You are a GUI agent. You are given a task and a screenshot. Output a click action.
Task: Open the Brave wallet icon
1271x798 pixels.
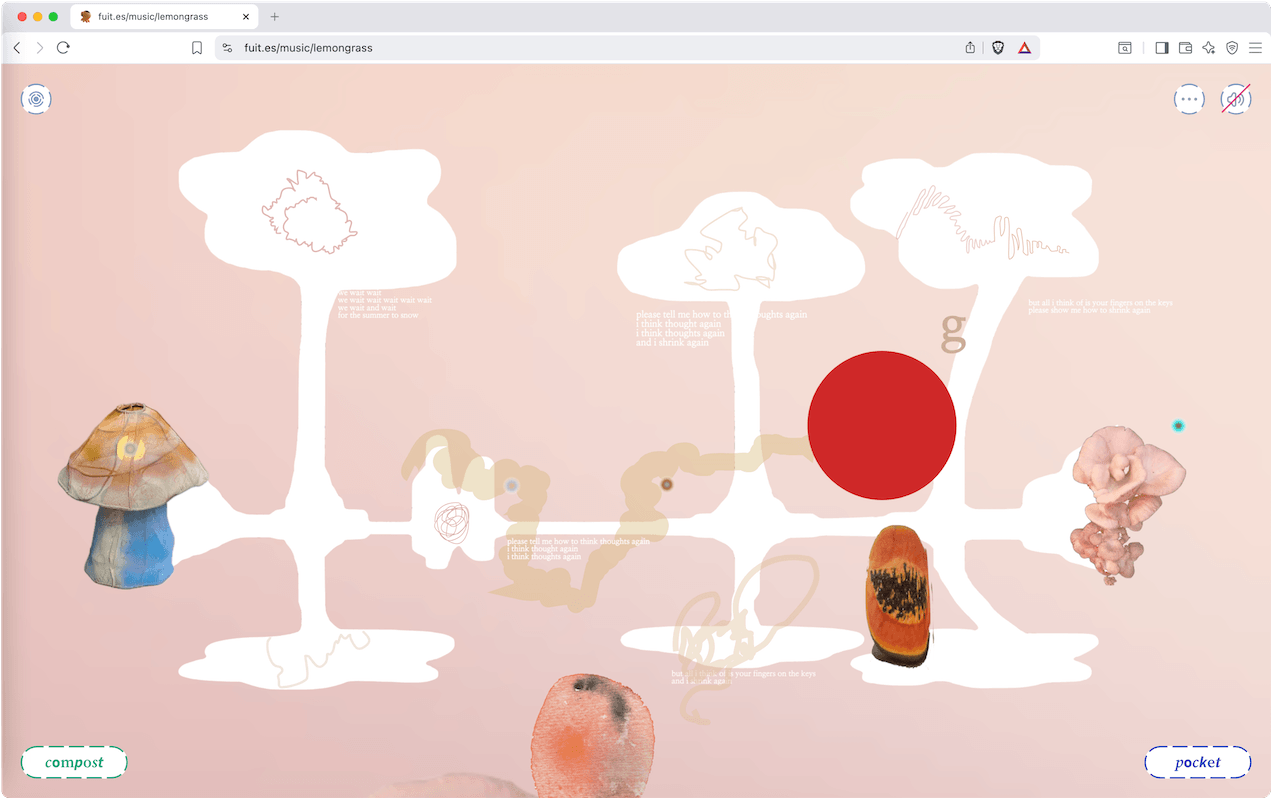[x=1185, y=47]
